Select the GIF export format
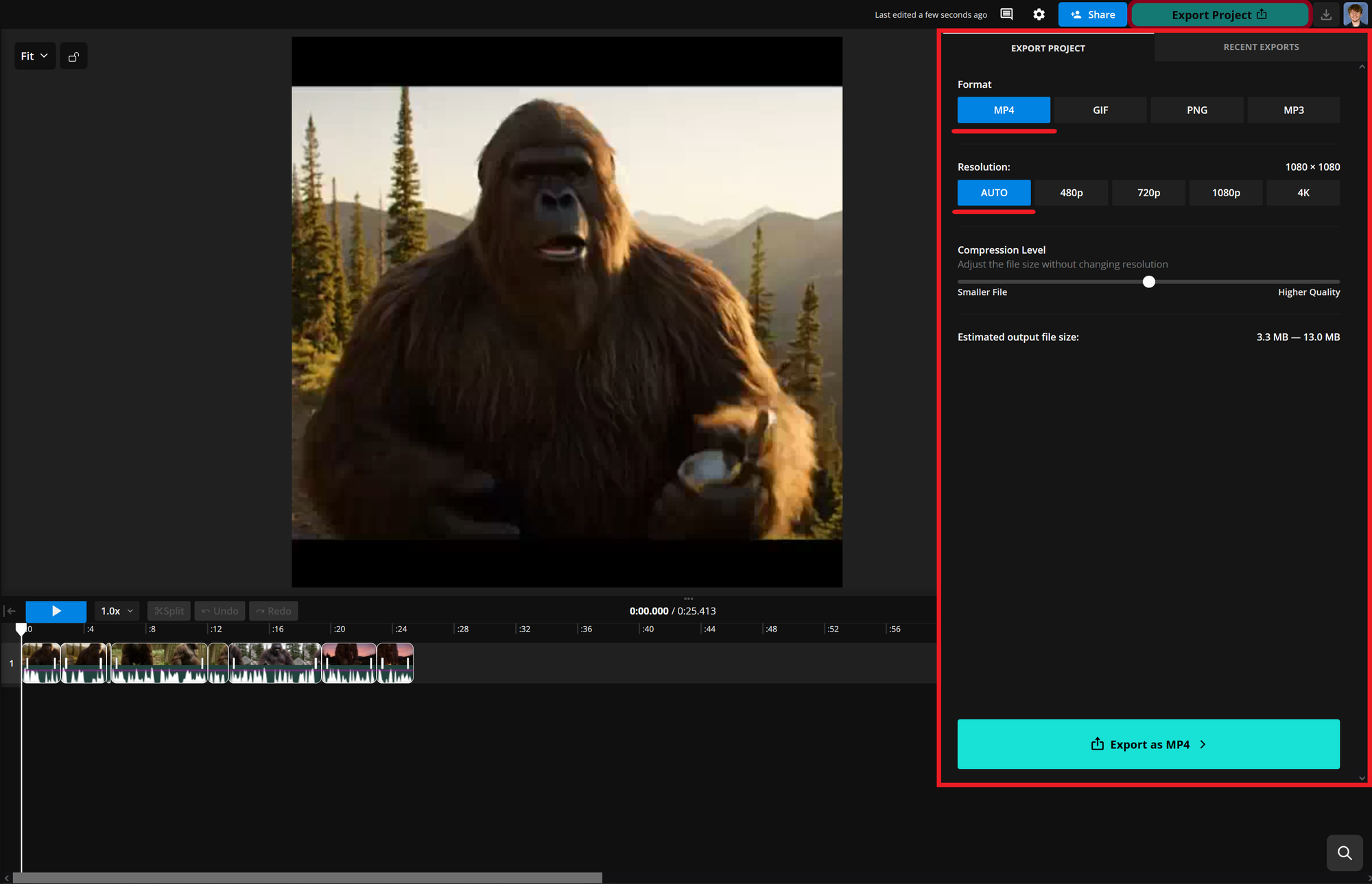1372x884 pixels. [1100, 110]
